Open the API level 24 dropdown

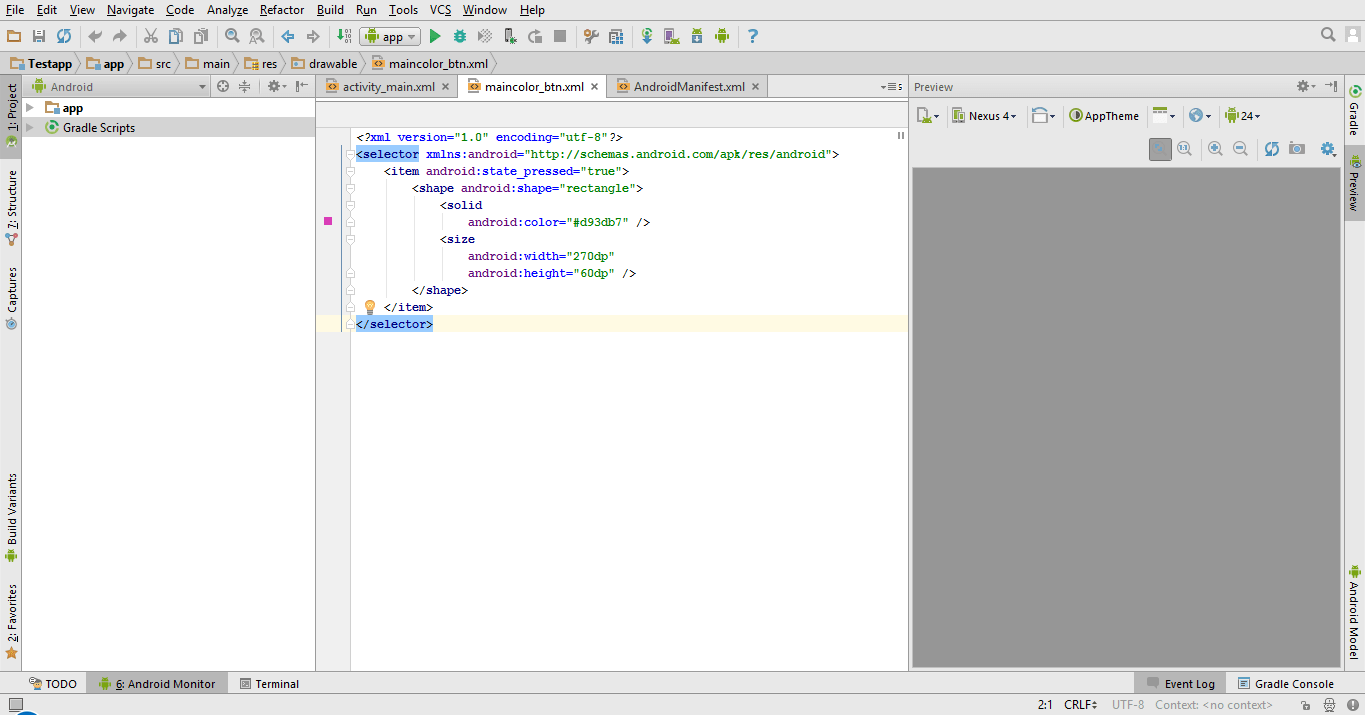click(x=1243, y=115)
